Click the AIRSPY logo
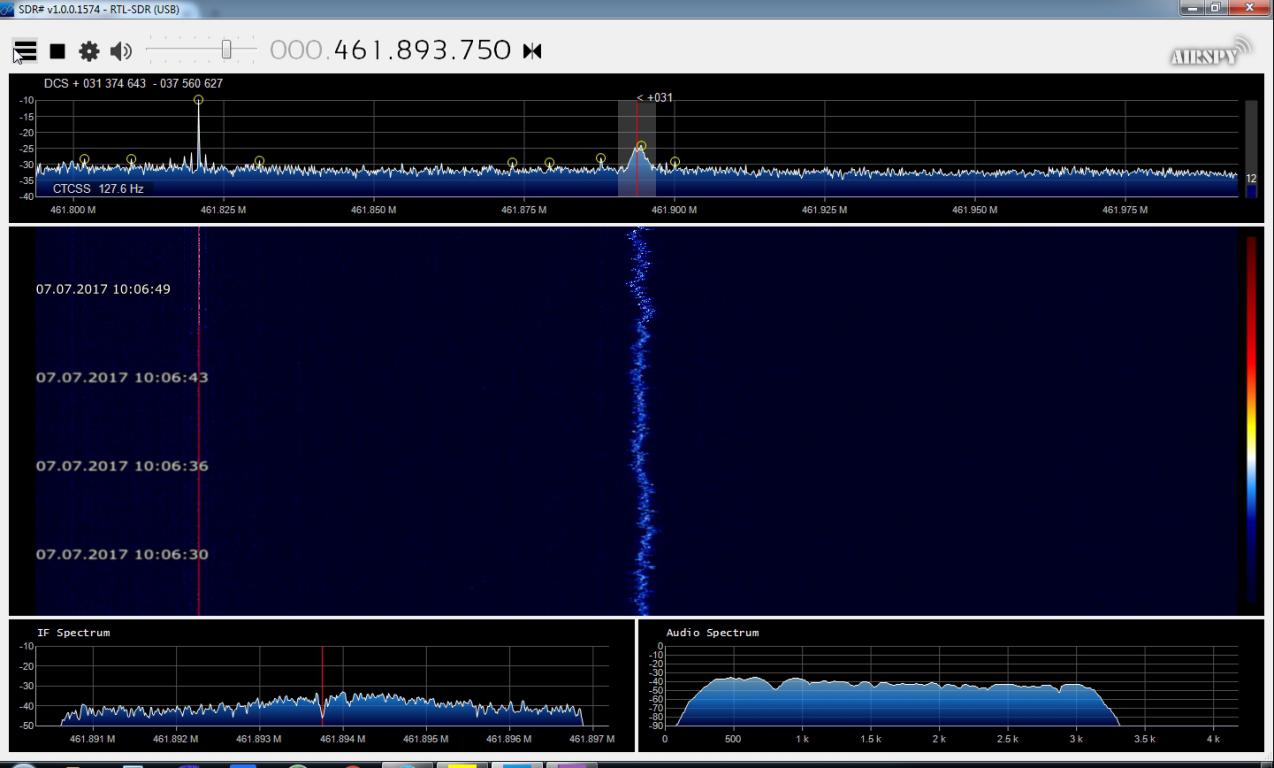The image size is (1274, 768). pos(1210,53)
